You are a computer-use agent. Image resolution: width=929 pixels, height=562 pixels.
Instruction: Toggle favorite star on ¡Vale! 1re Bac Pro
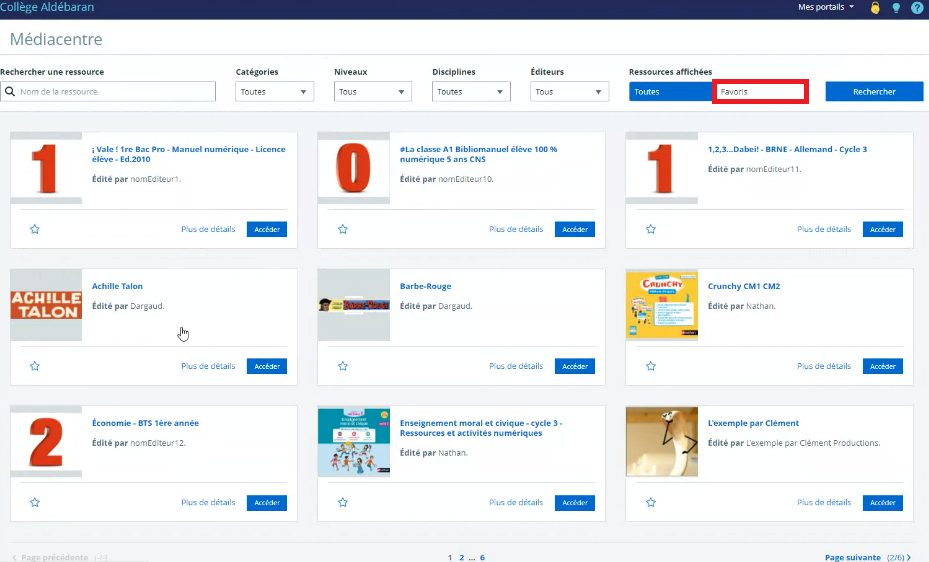[35, 229]
